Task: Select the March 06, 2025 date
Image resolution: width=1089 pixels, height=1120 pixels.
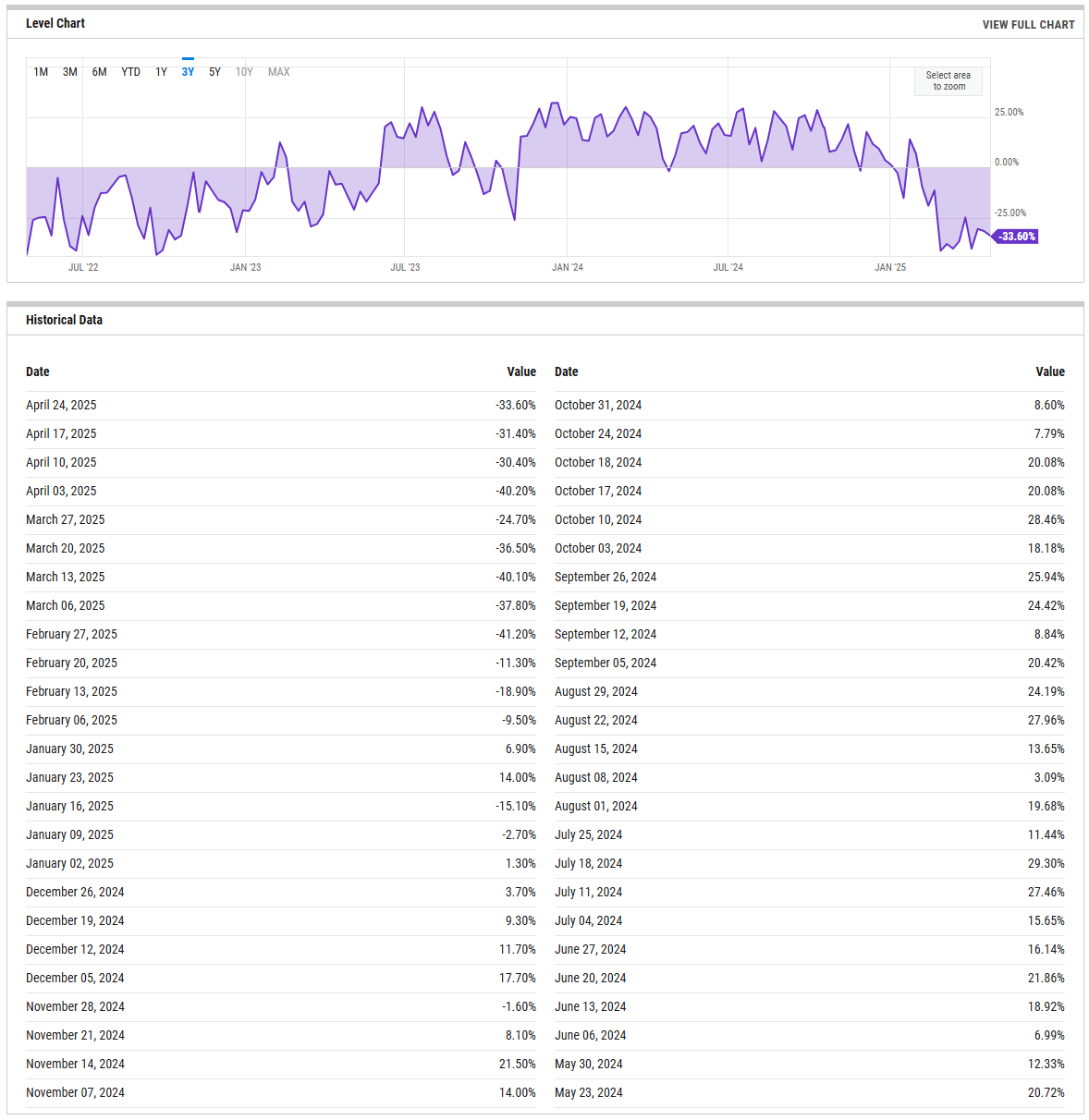Action: (66, 605)
